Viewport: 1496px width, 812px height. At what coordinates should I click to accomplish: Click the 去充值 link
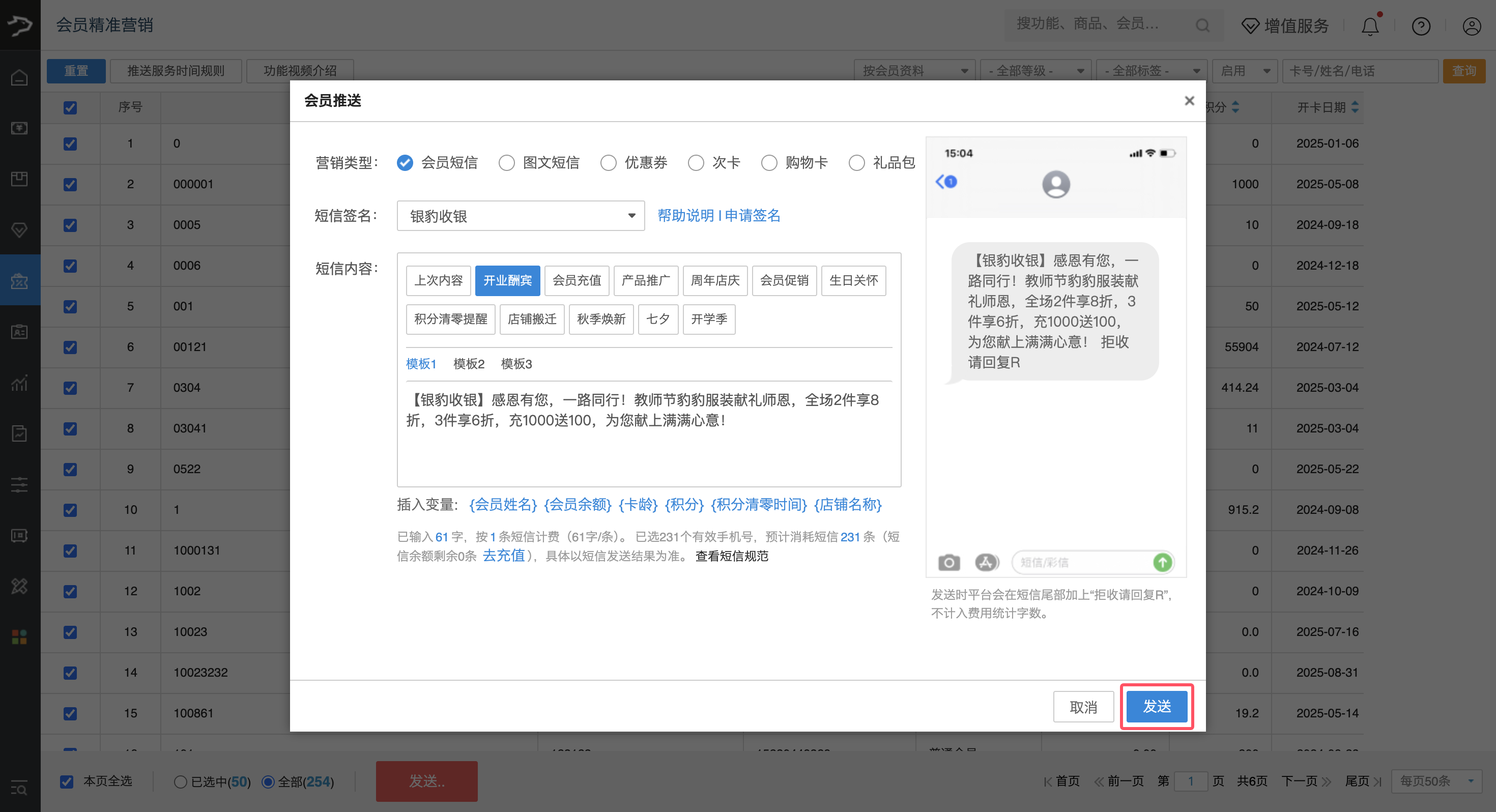click(504, 556)
